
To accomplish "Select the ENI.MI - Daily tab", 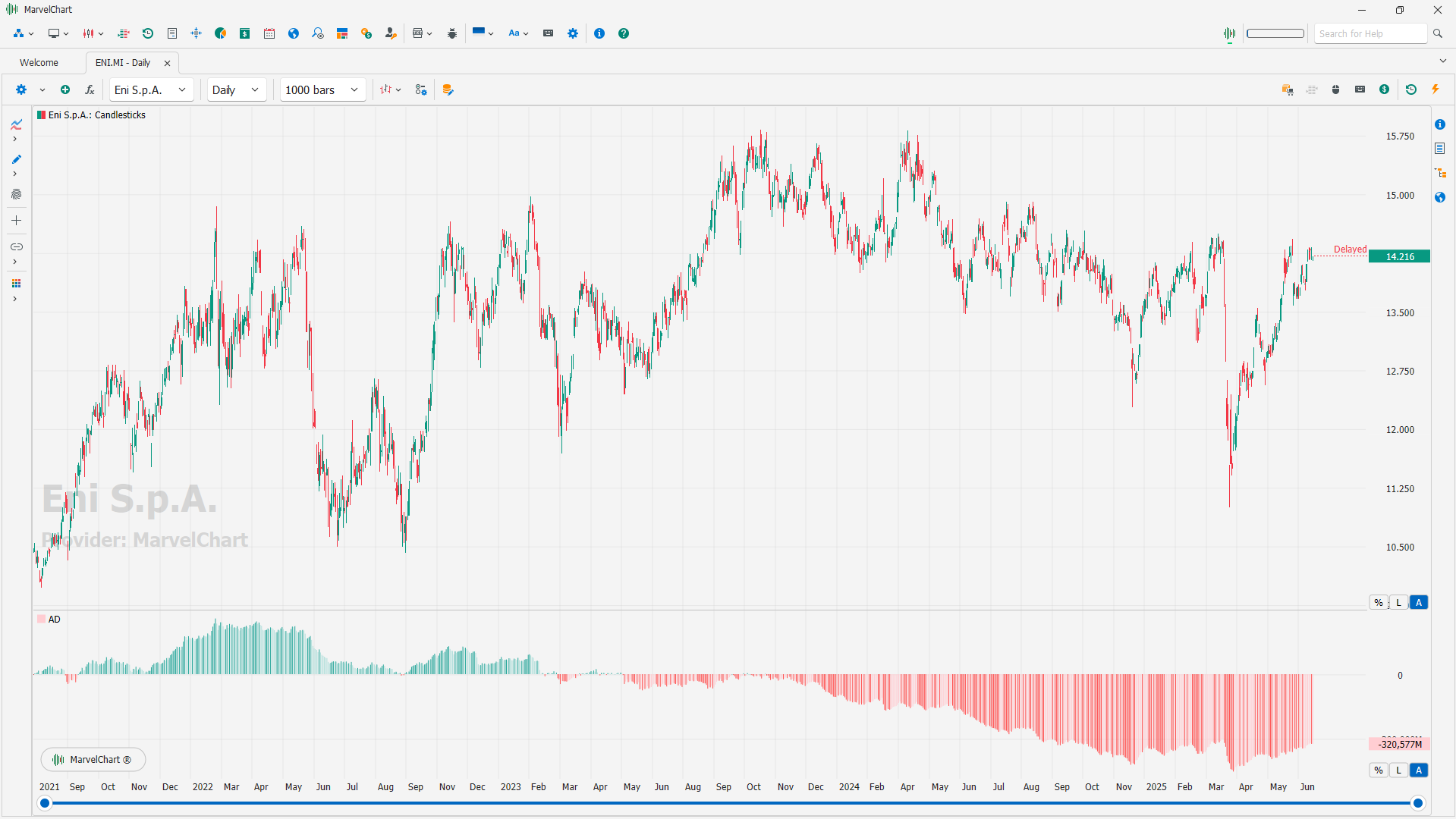I will point(123,63).
